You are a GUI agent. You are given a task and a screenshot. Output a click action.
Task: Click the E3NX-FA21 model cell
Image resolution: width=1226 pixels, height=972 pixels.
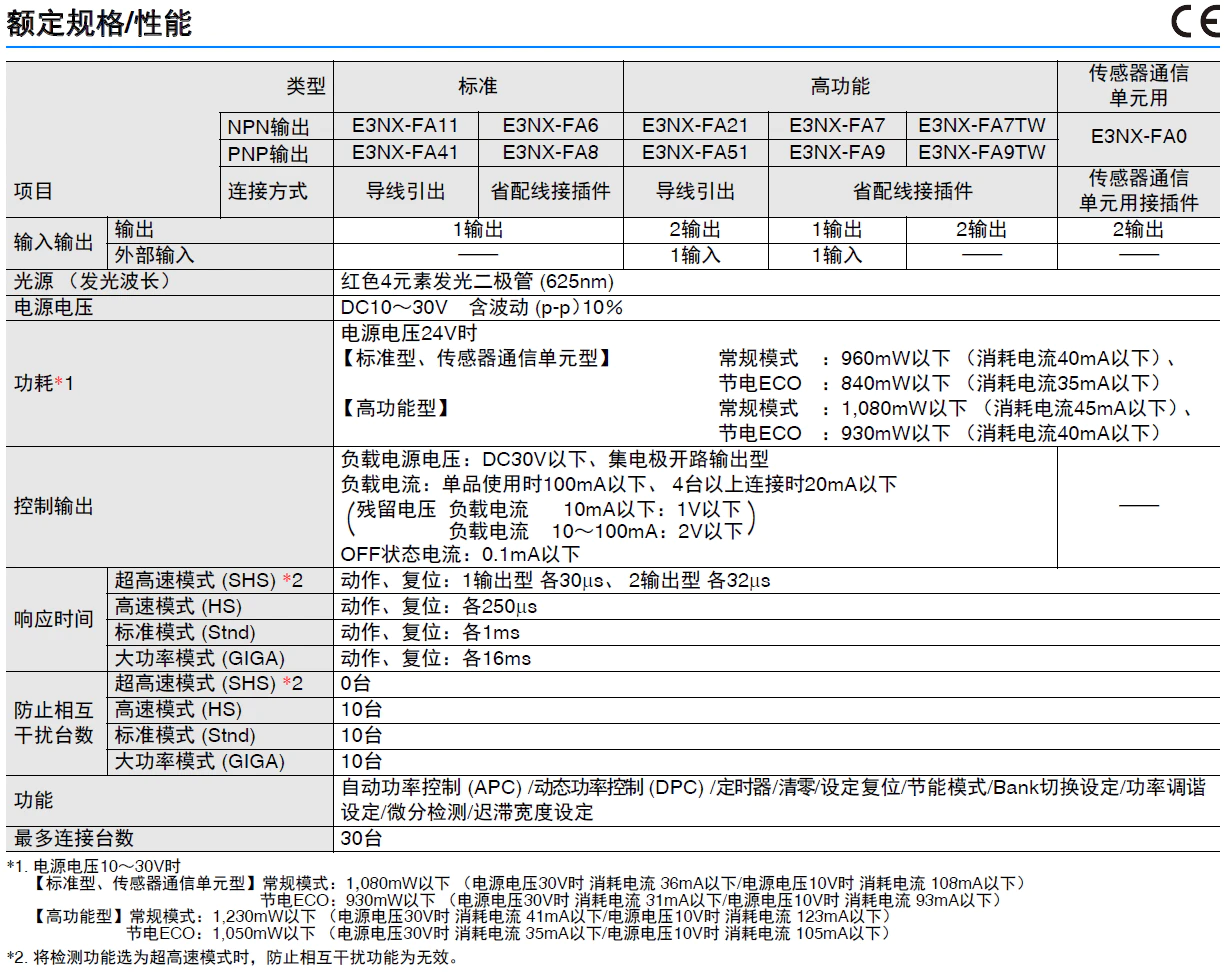tap(695, 126)
